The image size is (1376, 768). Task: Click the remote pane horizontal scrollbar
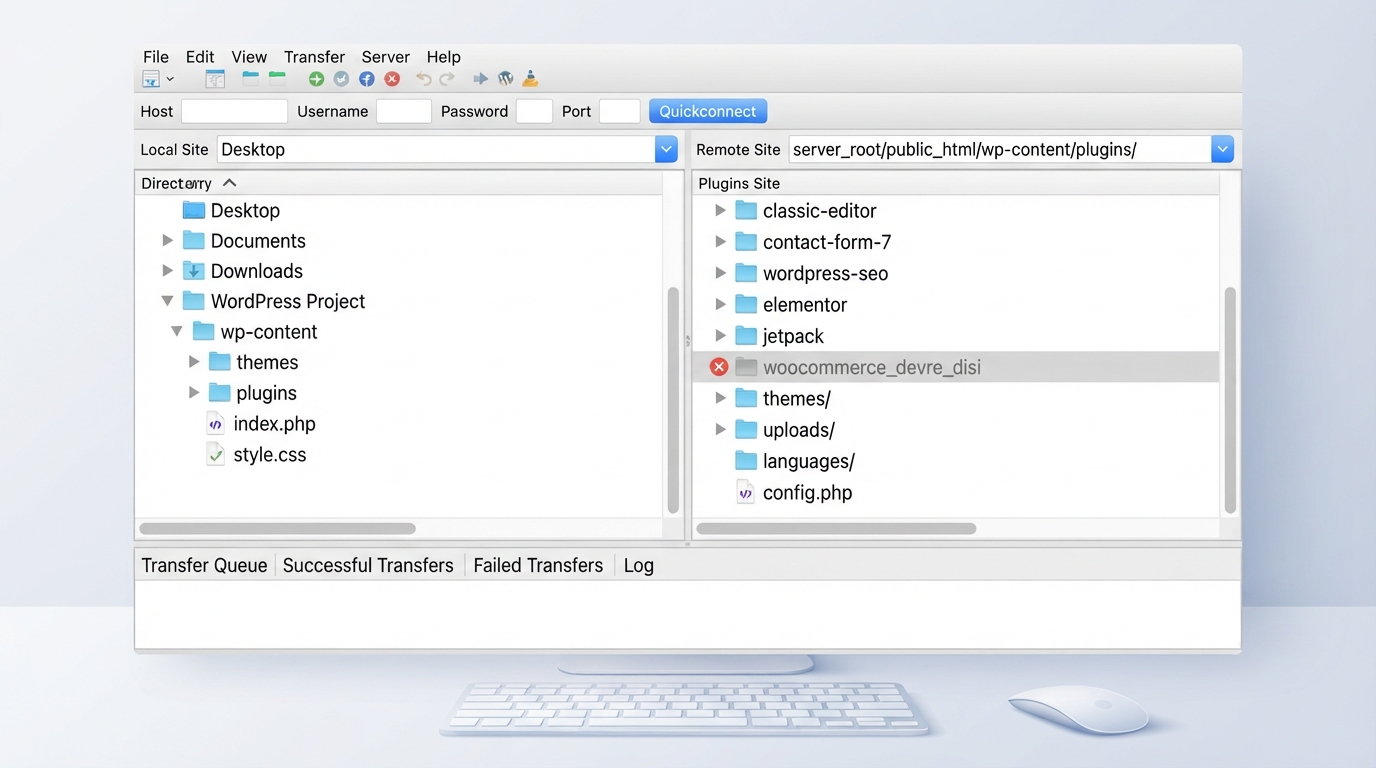point(836,528)
